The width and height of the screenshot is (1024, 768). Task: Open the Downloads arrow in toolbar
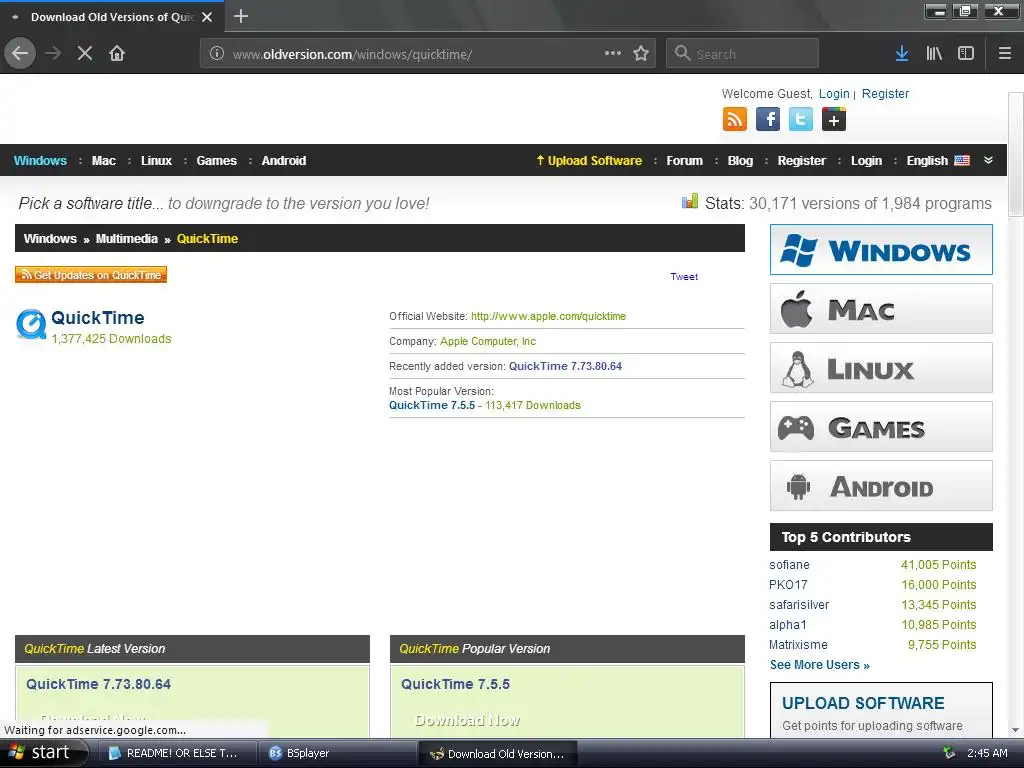(902, 53)
